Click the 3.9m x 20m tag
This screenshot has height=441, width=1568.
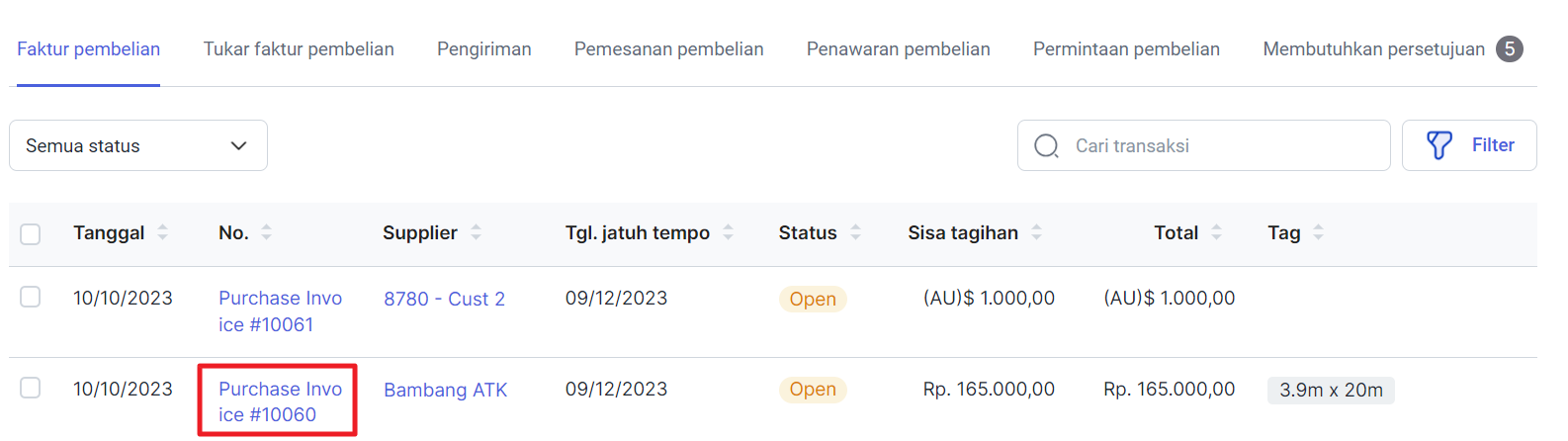pos(1331,390)
